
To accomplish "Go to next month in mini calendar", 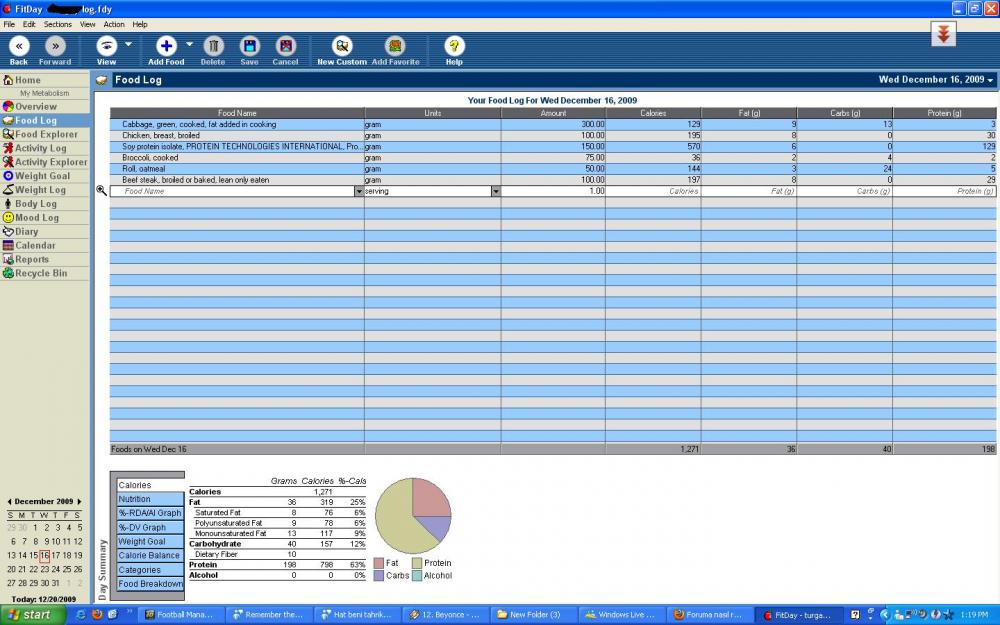I will [x=79, y=502].
